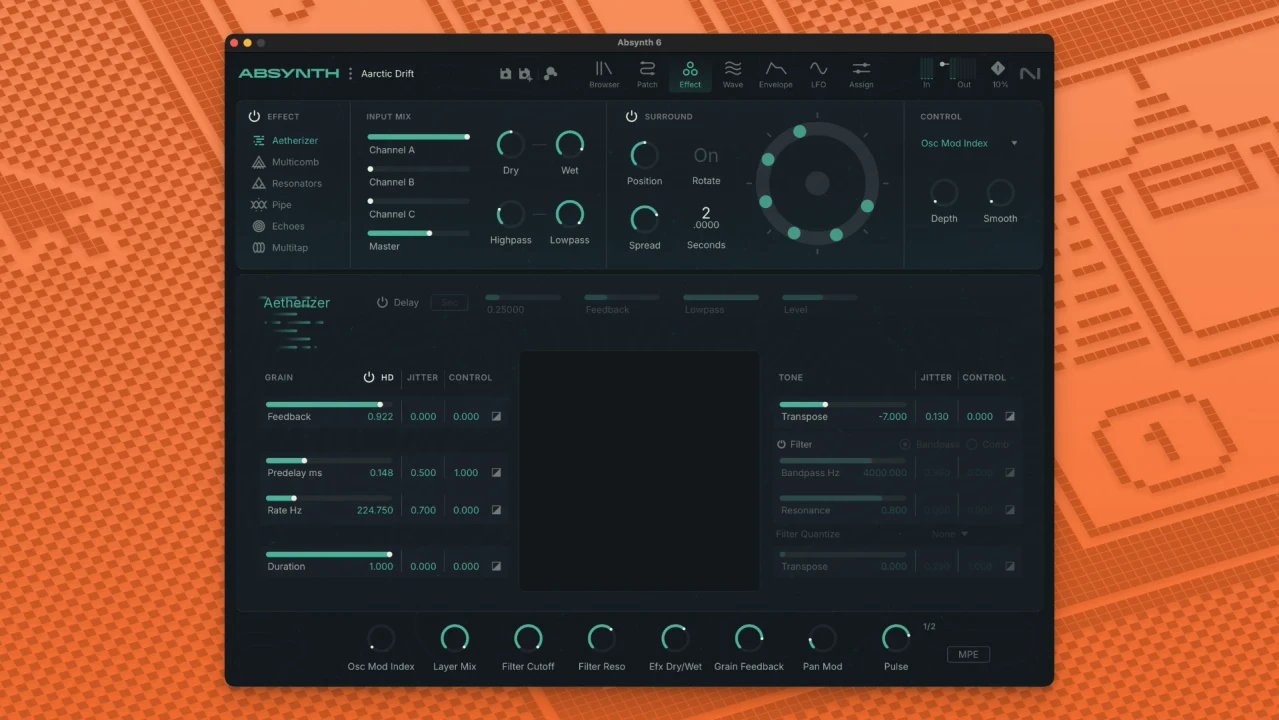Adjust the Channel A input slider

418,137
